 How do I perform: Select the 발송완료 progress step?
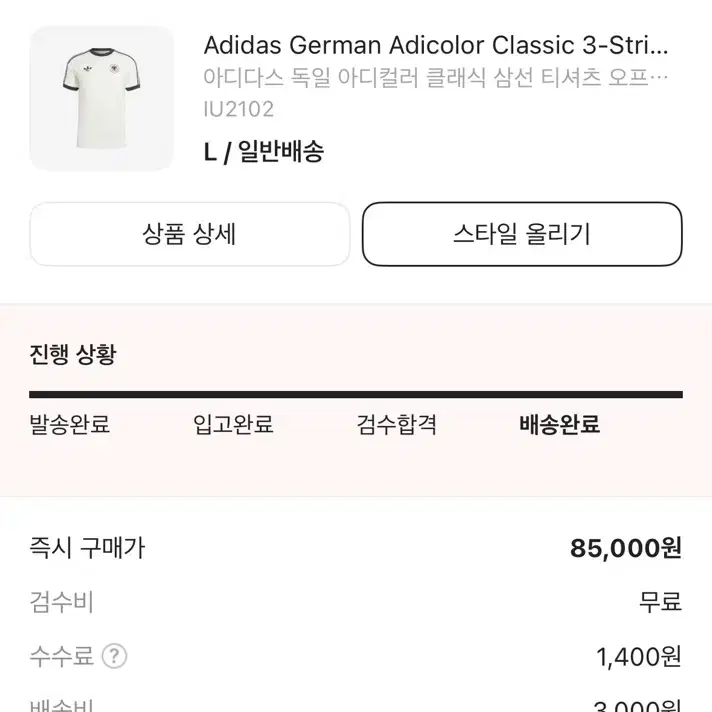[x=69, y=425]
